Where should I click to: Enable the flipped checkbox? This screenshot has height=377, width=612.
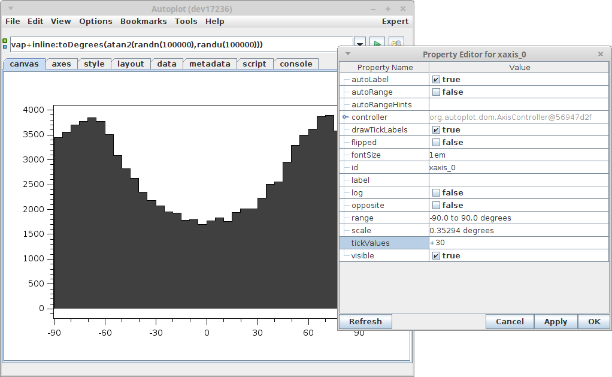436,142
